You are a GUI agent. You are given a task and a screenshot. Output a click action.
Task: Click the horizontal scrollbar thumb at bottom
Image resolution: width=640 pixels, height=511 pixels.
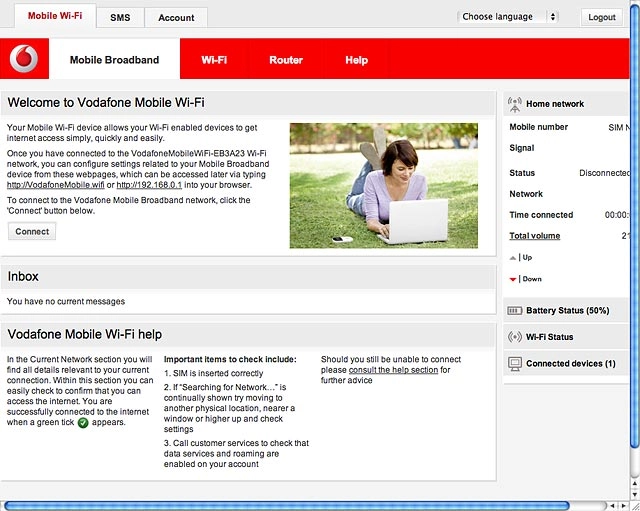coord(287,506)
